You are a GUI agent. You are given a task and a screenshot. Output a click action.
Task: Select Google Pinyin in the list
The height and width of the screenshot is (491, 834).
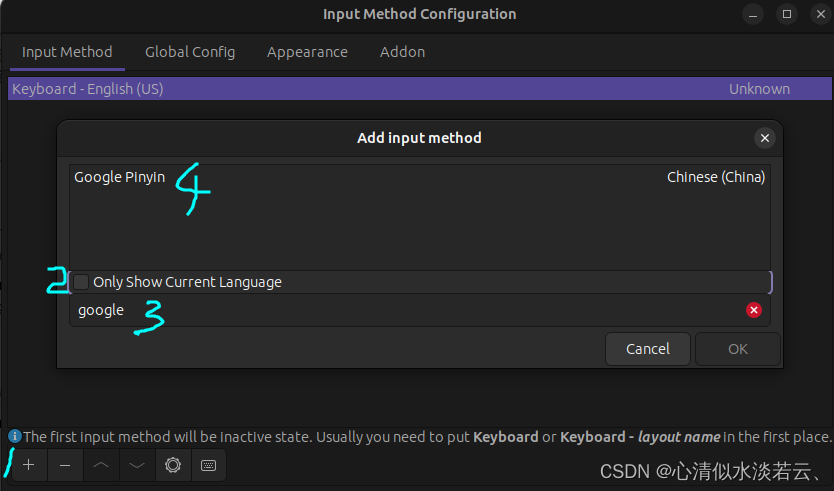tap(420, 177)
